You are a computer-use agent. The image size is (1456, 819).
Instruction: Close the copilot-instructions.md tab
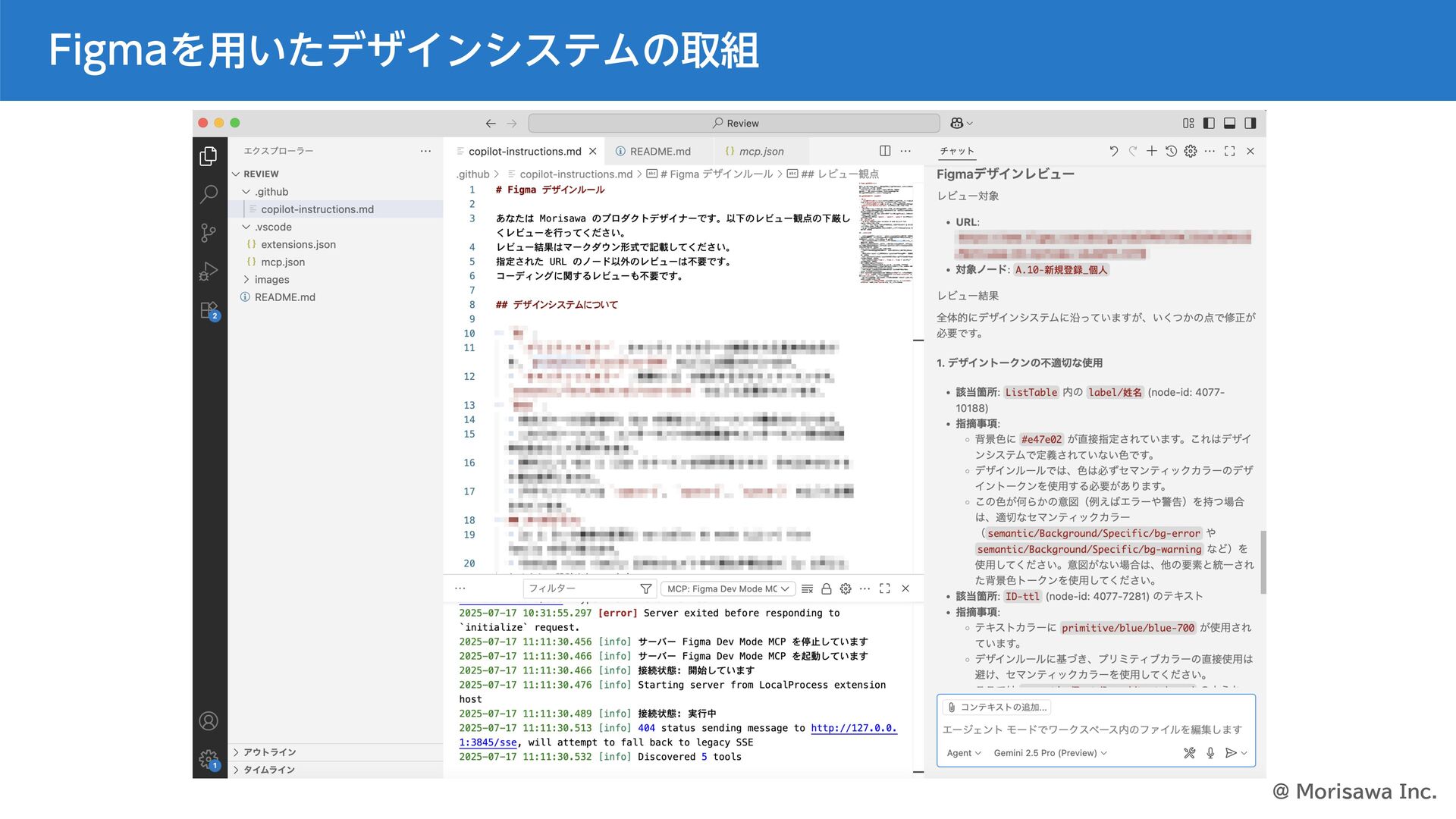pyautogui.click(x=593, y=152)
